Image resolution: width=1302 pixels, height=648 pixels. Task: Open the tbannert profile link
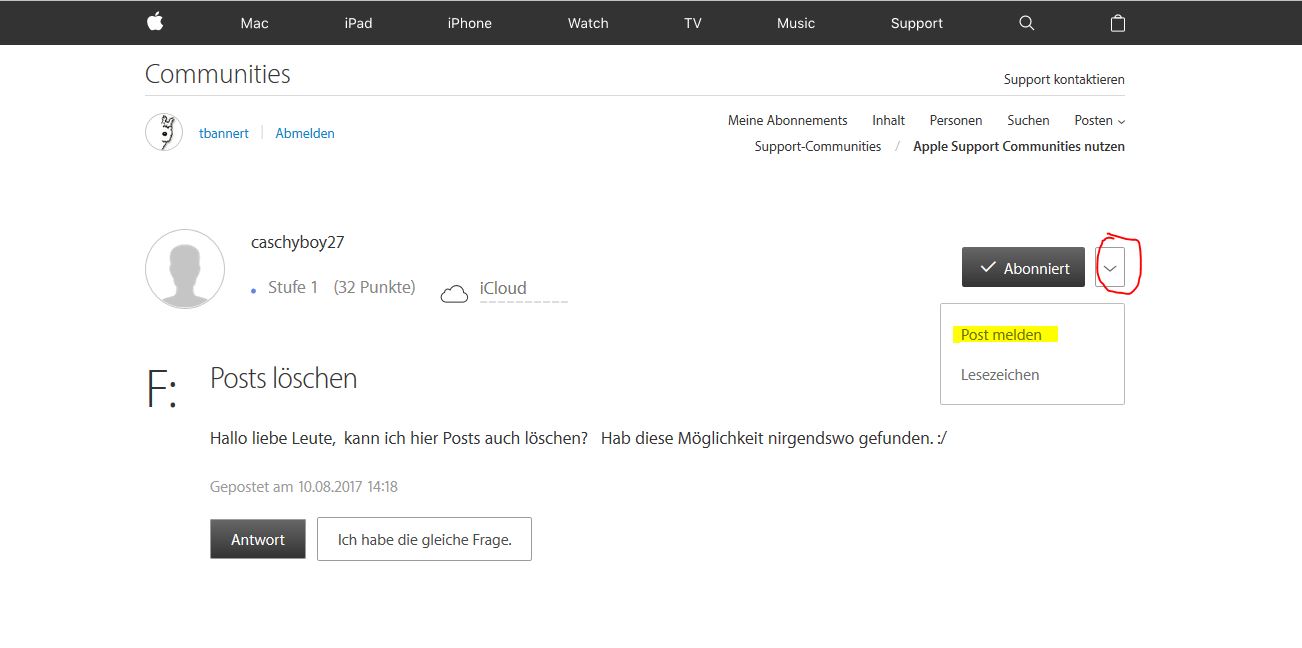pos(224,133)
